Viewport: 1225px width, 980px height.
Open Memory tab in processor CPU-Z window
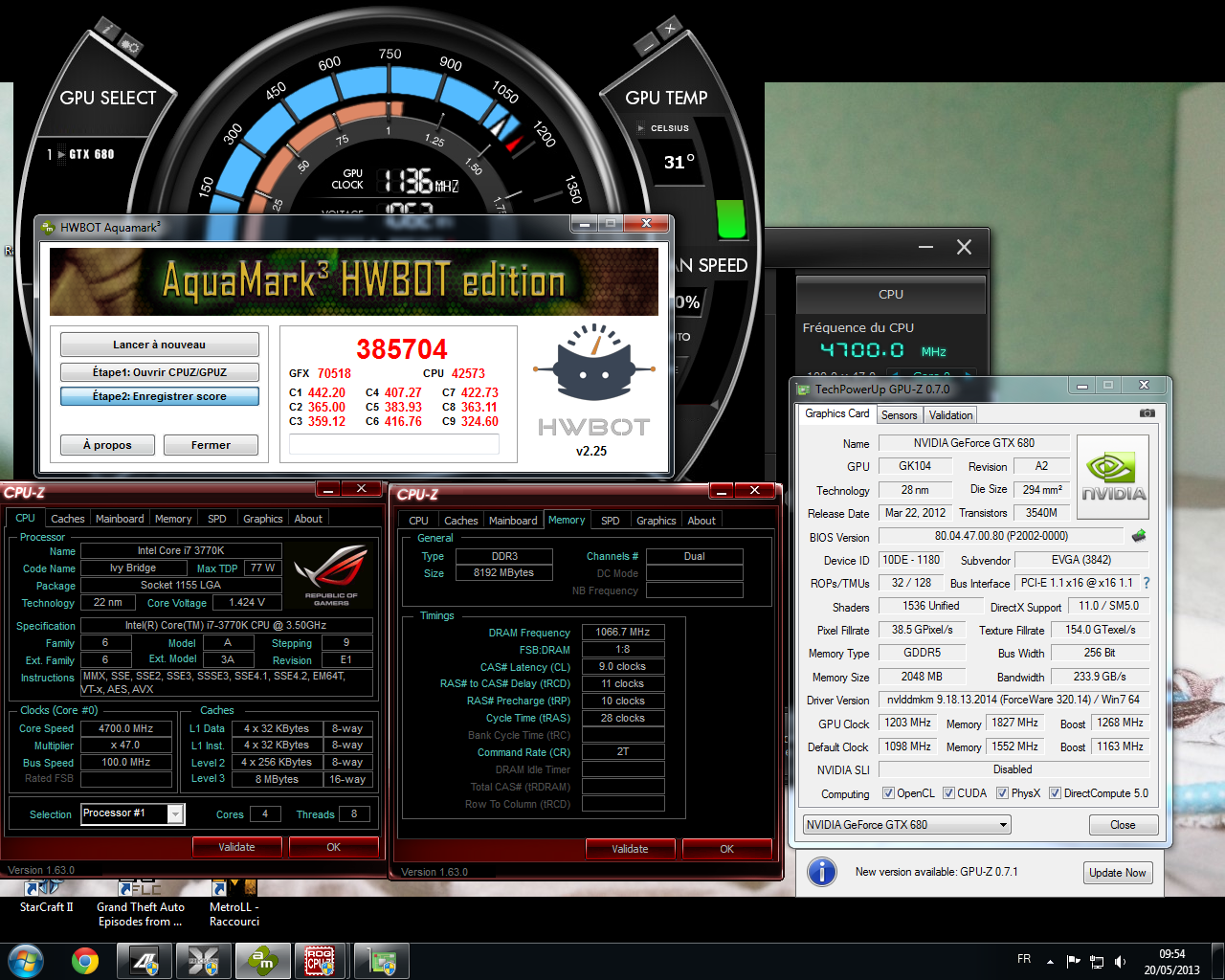tap(173, 519)
